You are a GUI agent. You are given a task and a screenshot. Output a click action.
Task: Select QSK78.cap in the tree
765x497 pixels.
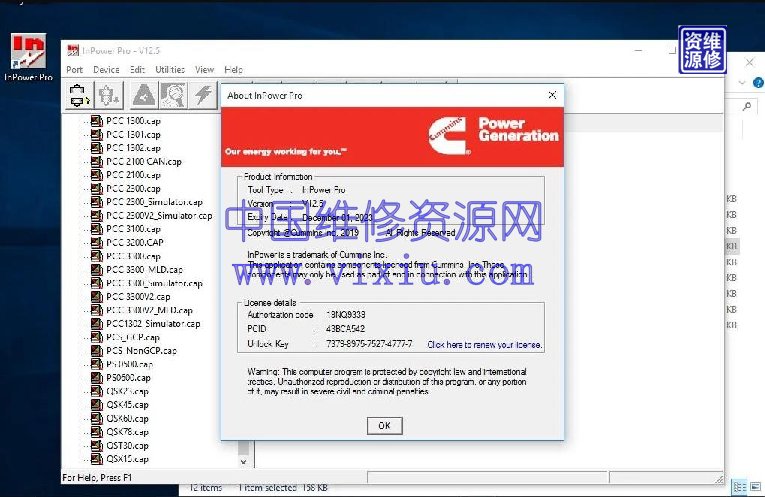tap(127, 432)
